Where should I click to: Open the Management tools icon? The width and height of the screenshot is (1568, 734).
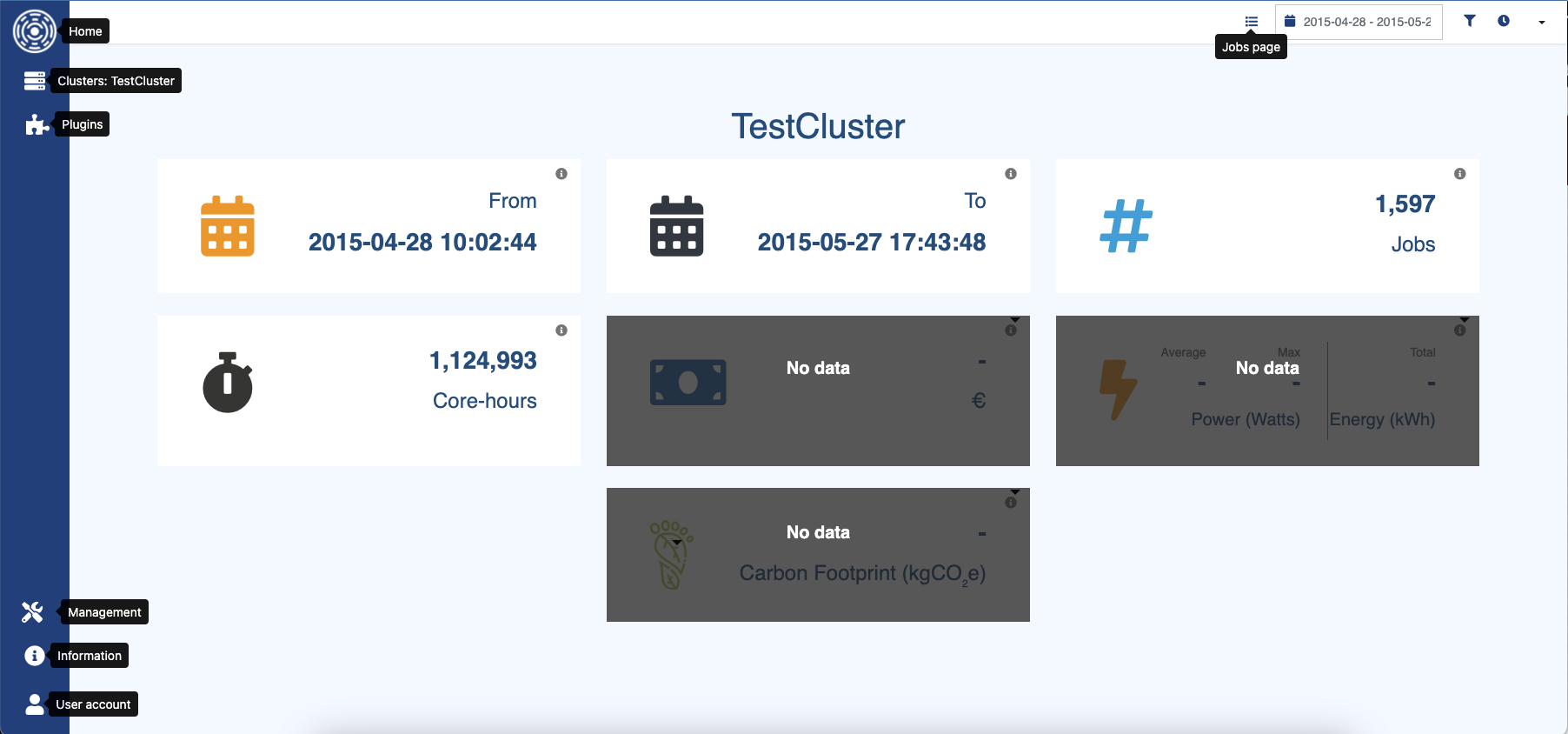coord(33,612)
